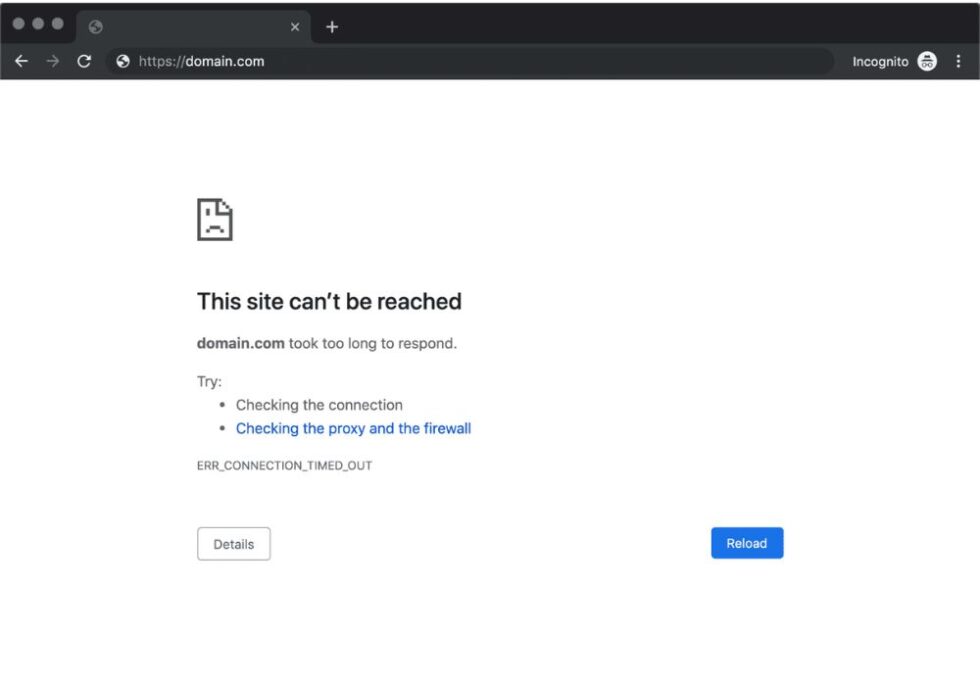Open the Chrome three-dot menu
980x686 pixels.
point(958,61)
